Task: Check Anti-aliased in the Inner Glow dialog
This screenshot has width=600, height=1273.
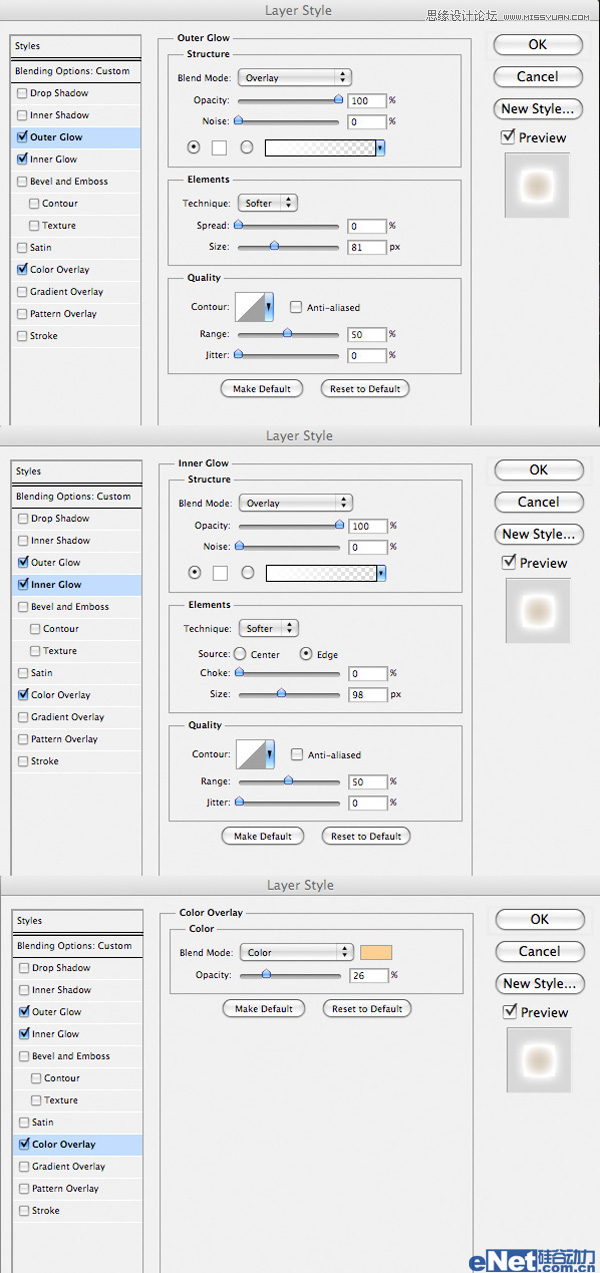Action: 297,755
